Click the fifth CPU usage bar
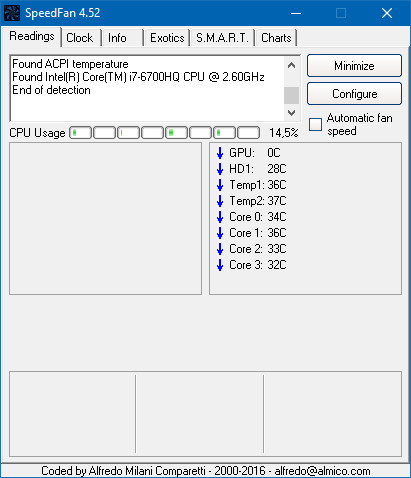This screenshot has height=478, width=411. coord(176,133)
